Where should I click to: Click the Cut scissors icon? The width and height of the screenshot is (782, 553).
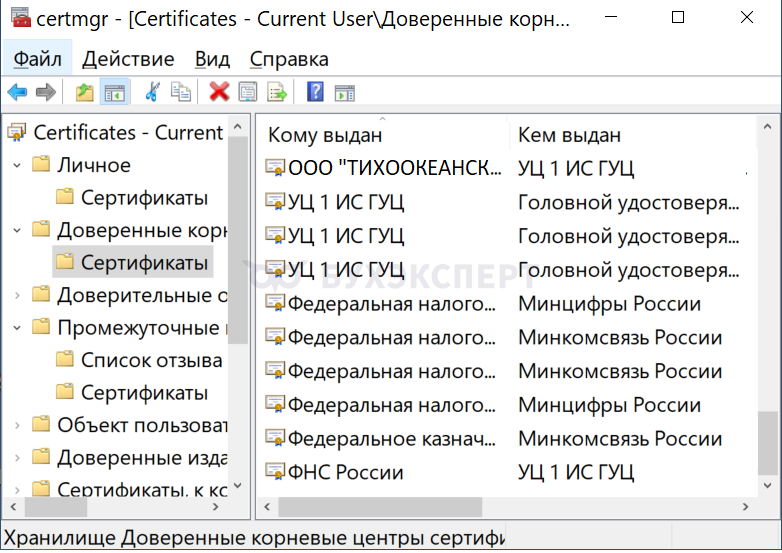pyautogui.click(x=152, y=92)
